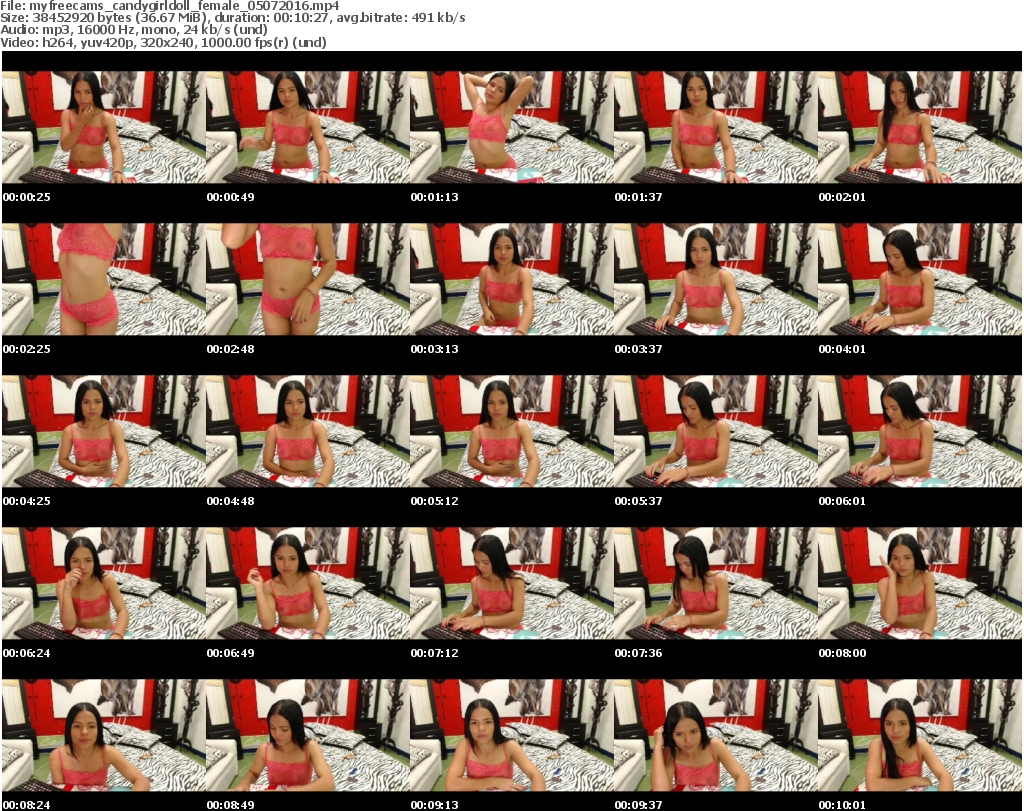
Task: Choose the thumbnail frame at 00:08:00
Action: [920, 583]
